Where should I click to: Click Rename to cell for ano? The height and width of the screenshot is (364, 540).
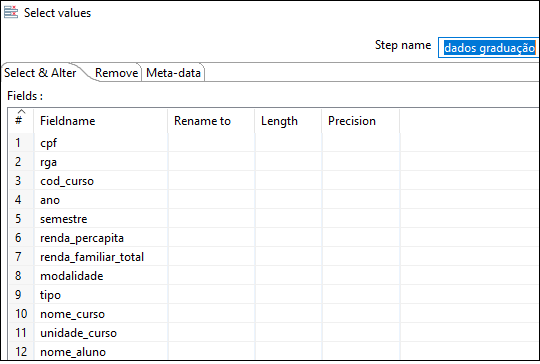[211, 200]
